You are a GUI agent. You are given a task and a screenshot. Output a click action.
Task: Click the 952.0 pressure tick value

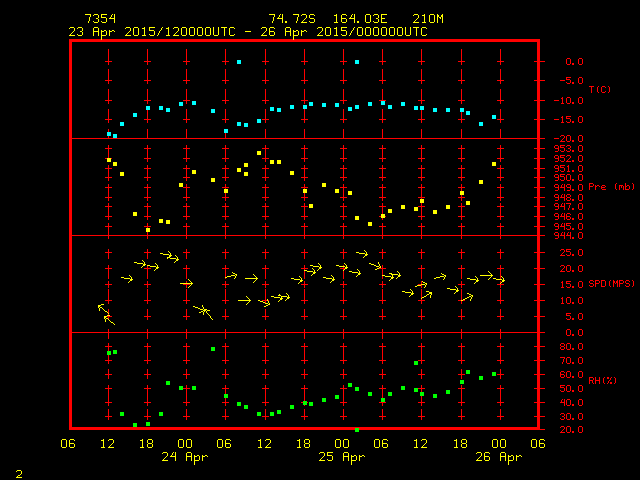(x=569, y=158)
